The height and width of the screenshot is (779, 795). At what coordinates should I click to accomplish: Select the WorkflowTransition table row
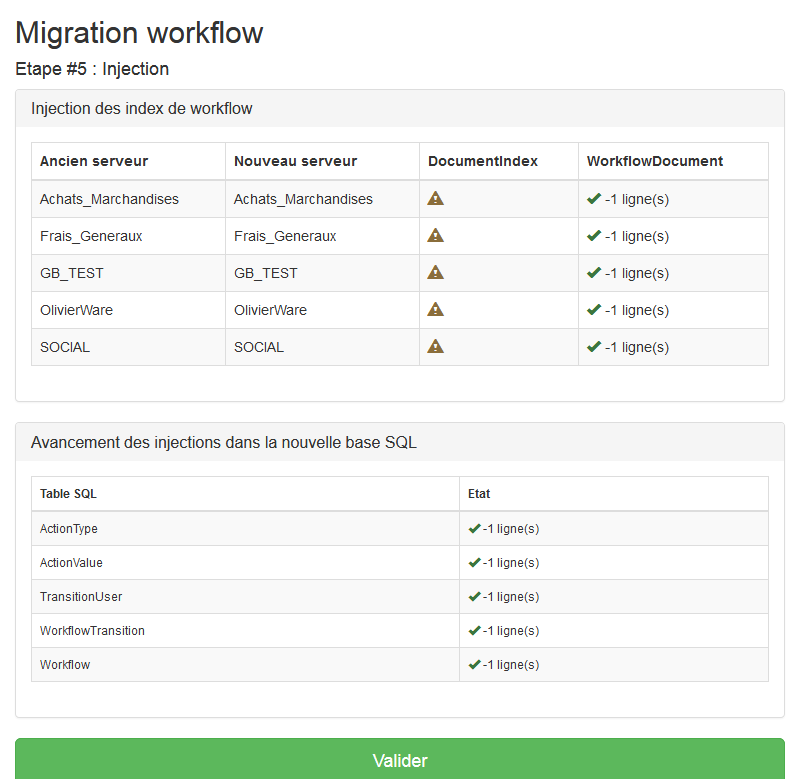coord(92,631)
